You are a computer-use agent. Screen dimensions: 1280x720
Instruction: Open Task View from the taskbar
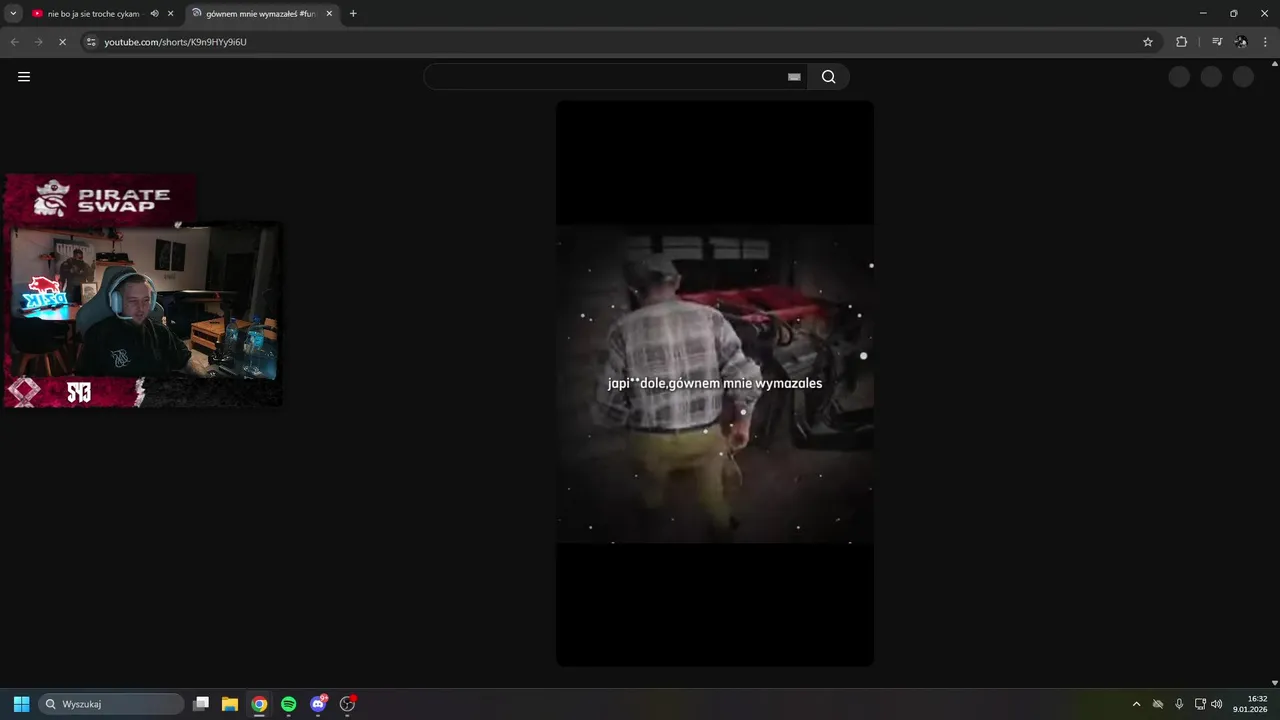201,704
